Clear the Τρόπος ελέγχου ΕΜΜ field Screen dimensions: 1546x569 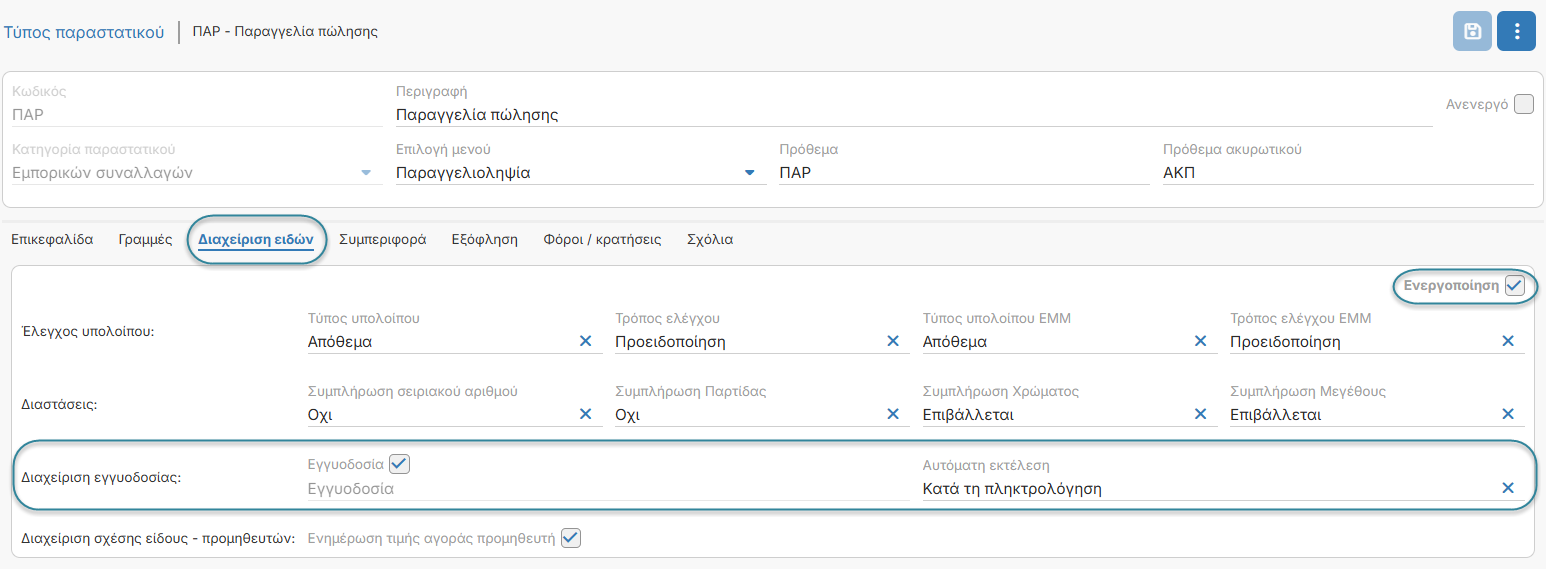pyautogui.click(x=1508, y=341)
